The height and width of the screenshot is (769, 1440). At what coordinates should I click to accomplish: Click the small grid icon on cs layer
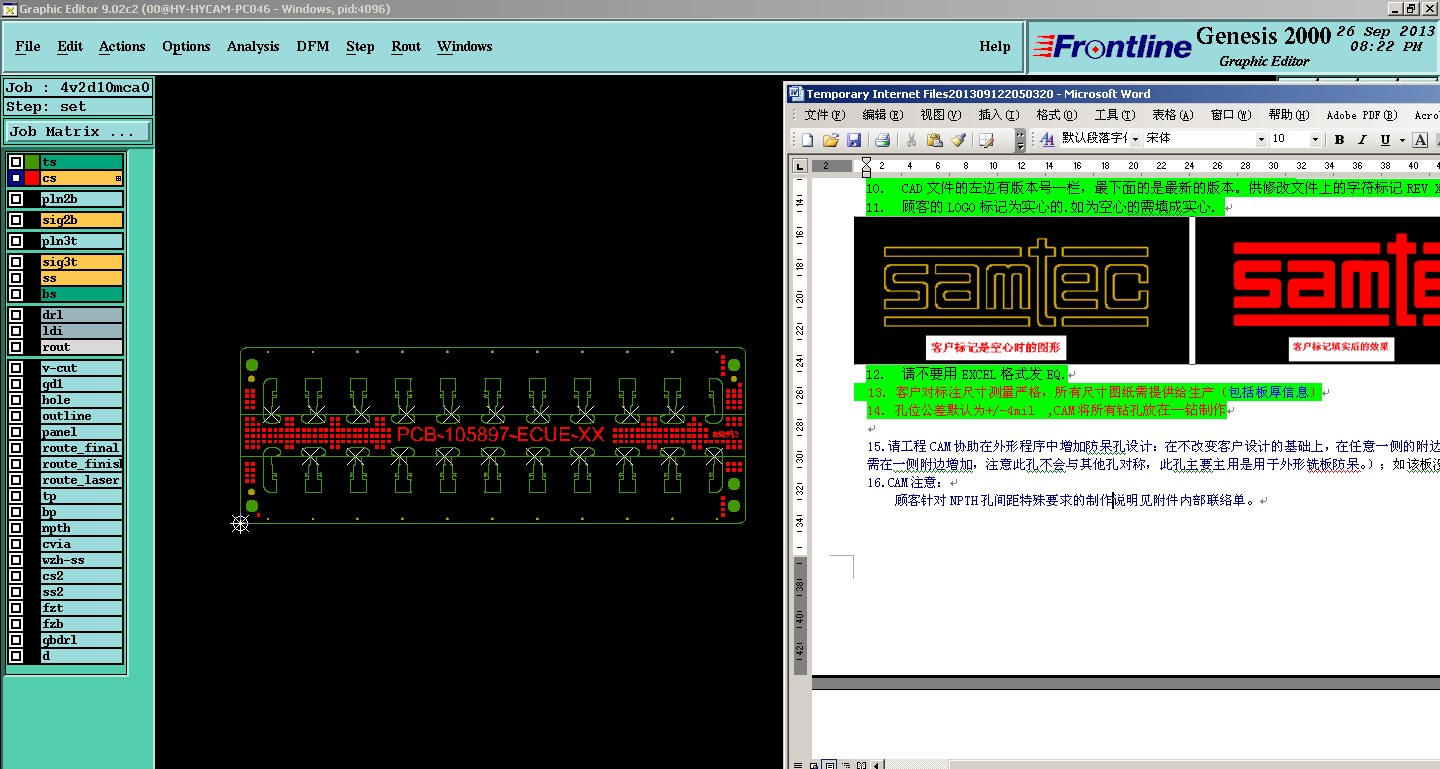pyautogui.click(x=118, y=178)
